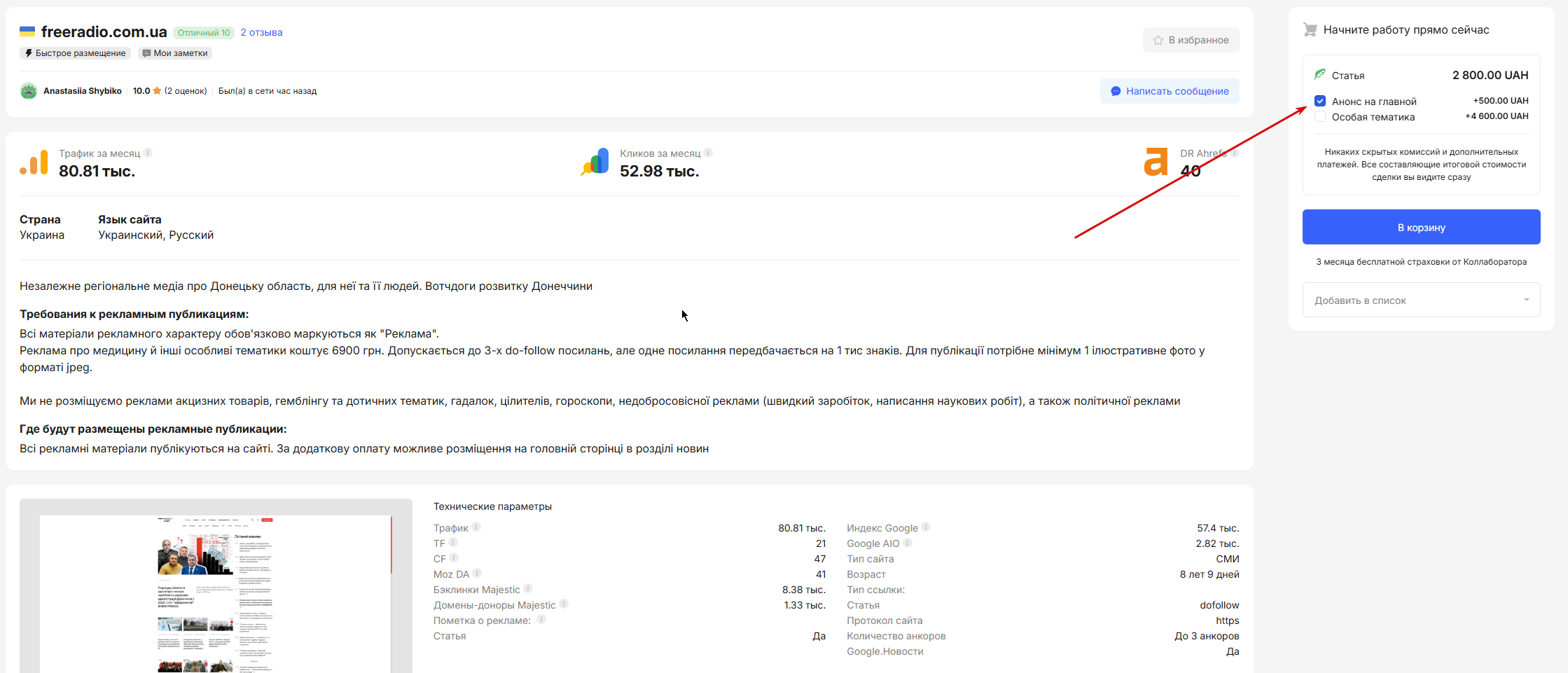Click the info icon next to Индекс Google
This screenshot has height=673, width=1568.
click(926, 527)
